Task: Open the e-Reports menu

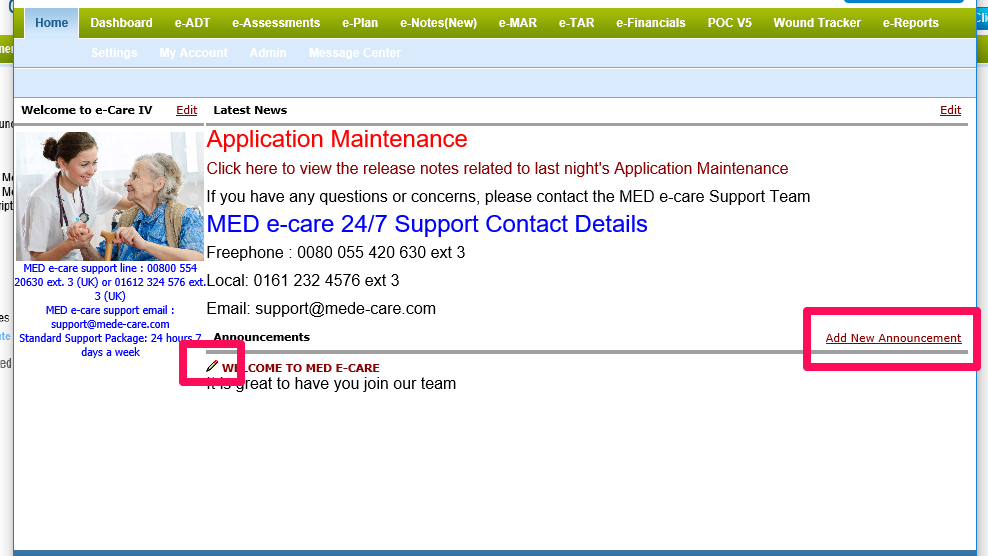Action: click(910, 23)
